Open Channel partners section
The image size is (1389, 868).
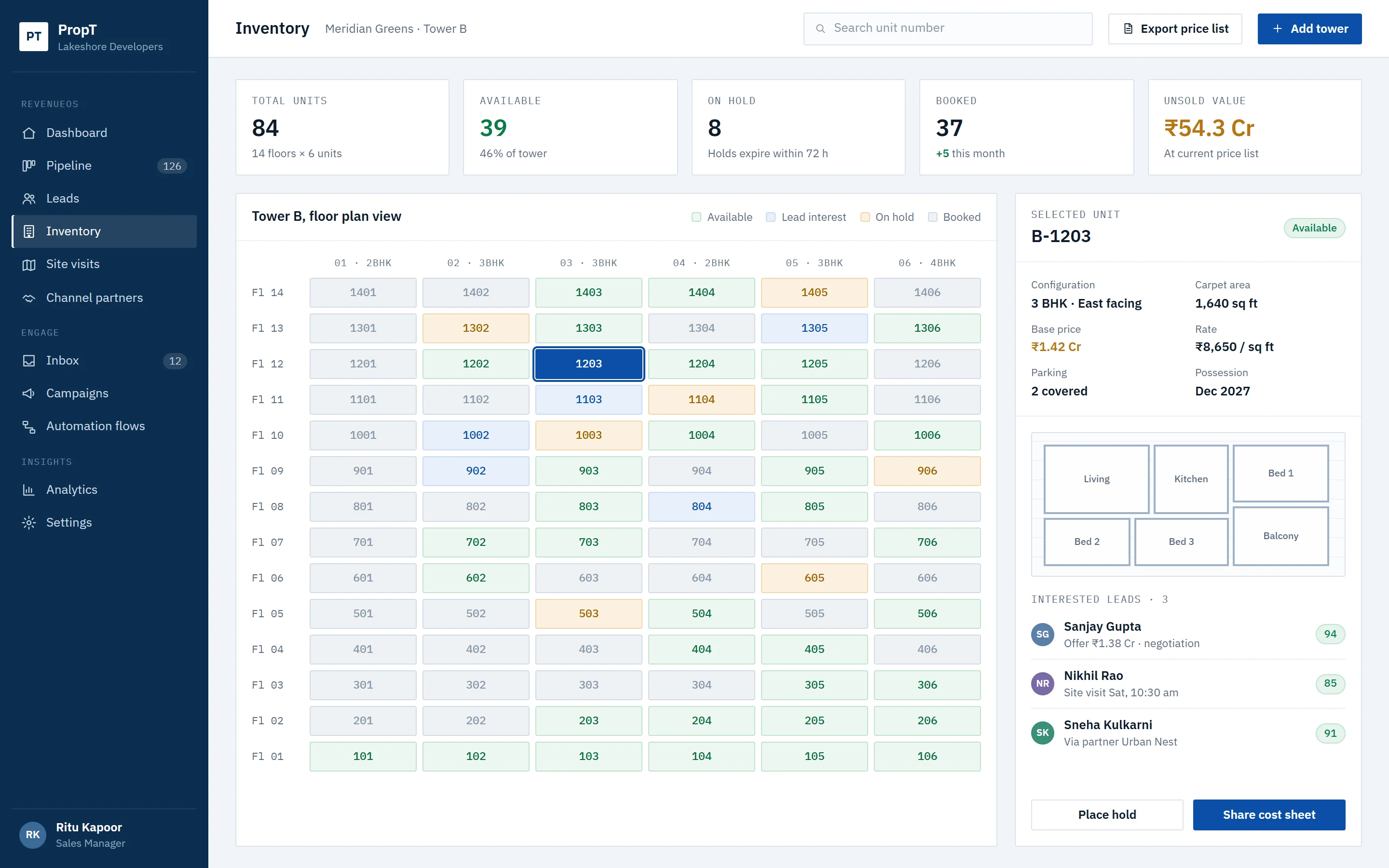(x=105, y=298)
